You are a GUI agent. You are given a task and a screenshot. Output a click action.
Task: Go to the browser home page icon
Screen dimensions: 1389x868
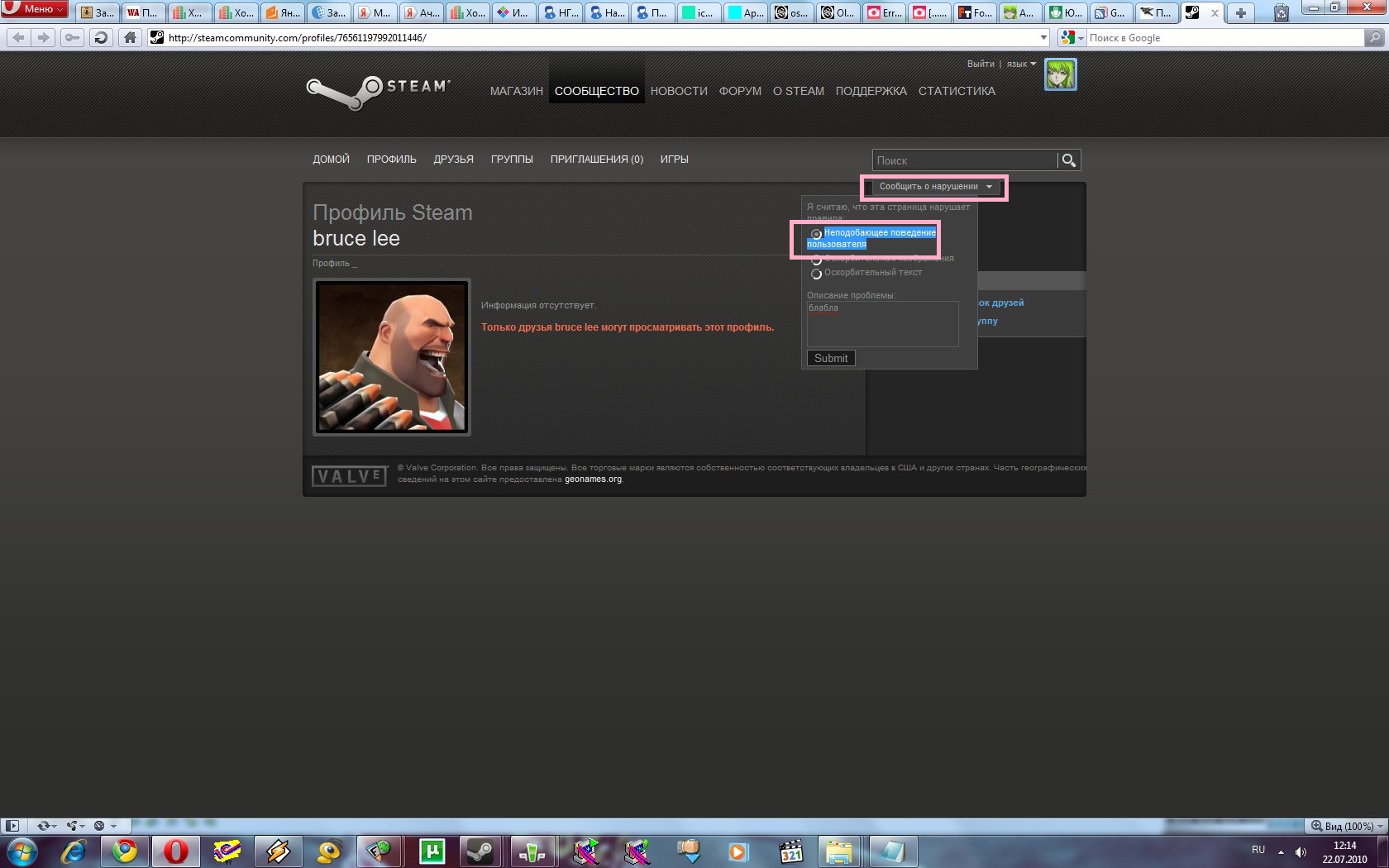click(x=130, y=37)
